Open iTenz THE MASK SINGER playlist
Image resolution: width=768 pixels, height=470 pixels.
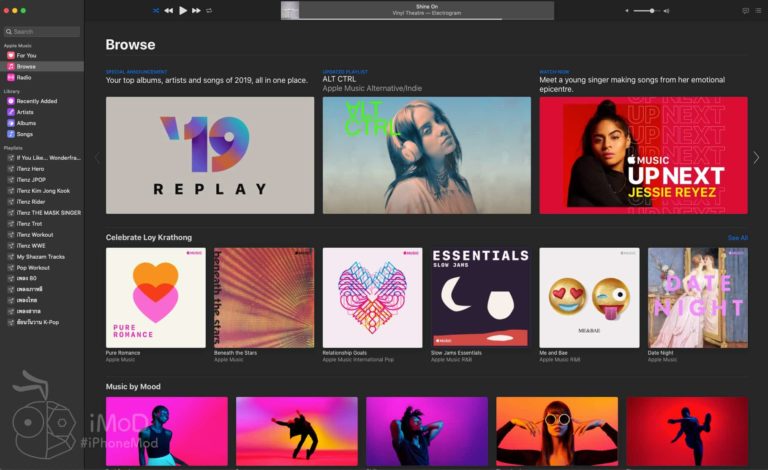(x=42, y=212)
